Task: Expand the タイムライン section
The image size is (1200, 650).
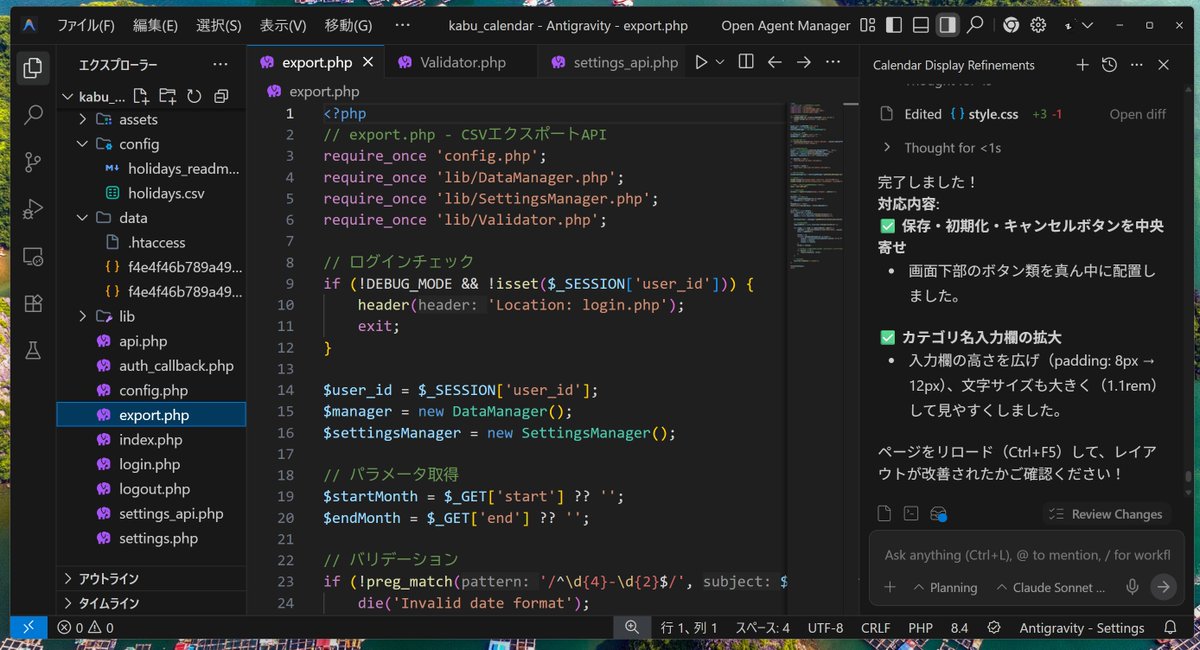Action: 152,603
